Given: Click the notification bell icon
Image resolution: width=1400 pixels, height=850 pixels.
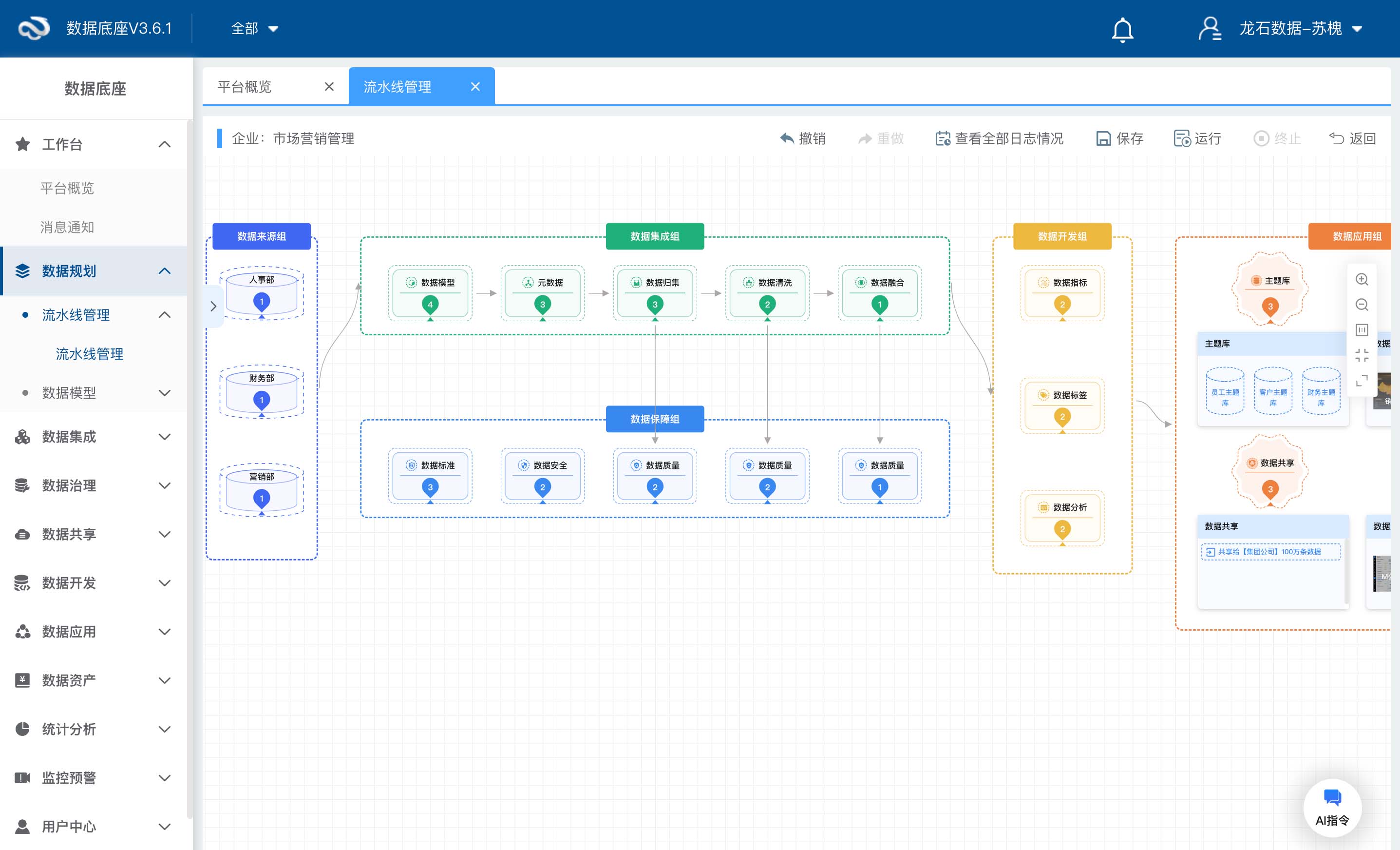Looking at the screenshot, I should point(1122,29).
